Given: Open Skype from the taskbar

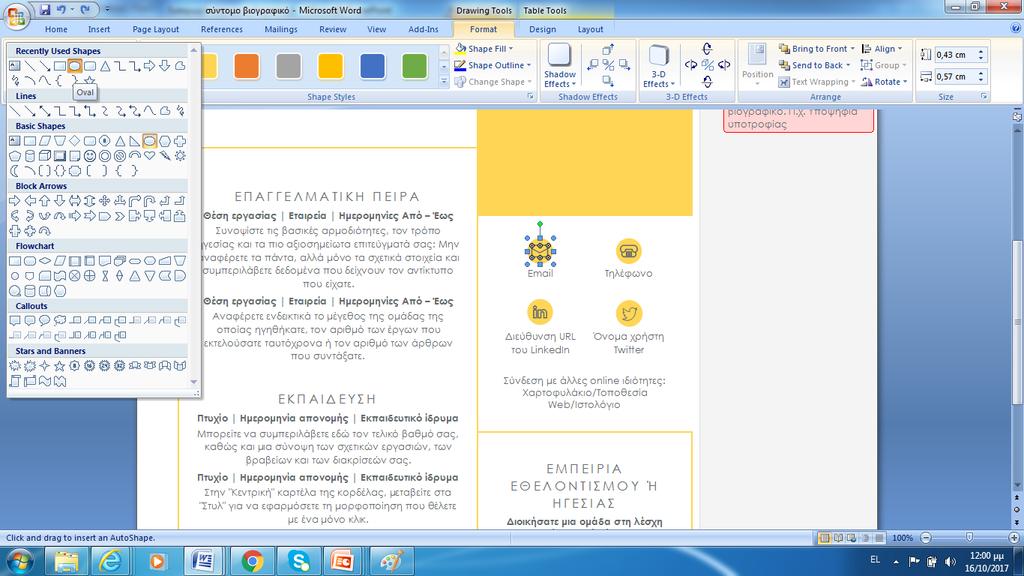Looking at the screenshot, I should pyautogui.click(x=299, y=561).
